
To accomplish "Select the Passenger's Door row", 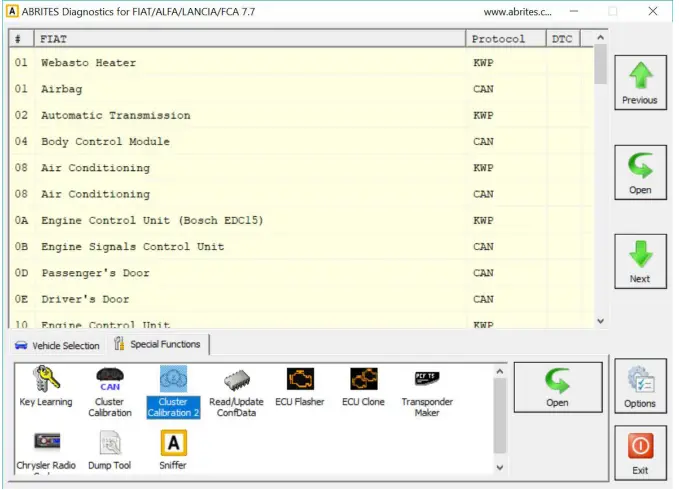I will click(301, 273).
